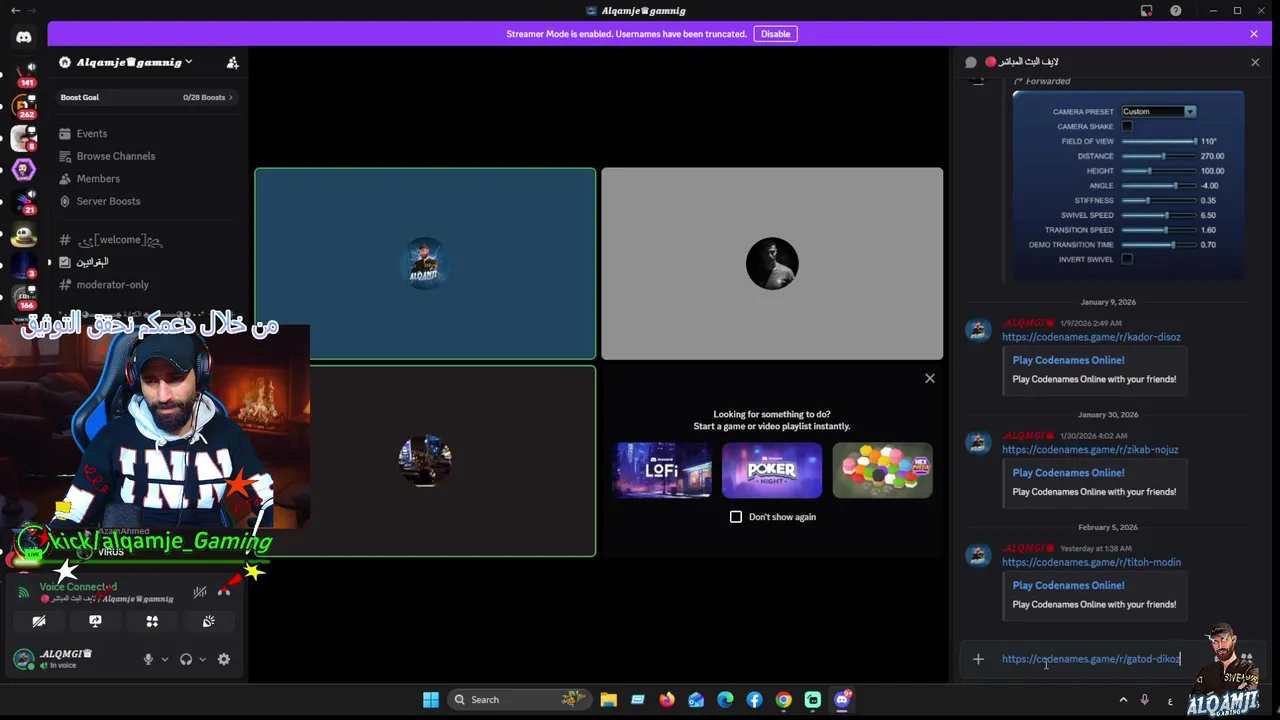Toggle the Camera Shake checkbox
The height and width of the screenshot is (720, 1280).
1127,126
